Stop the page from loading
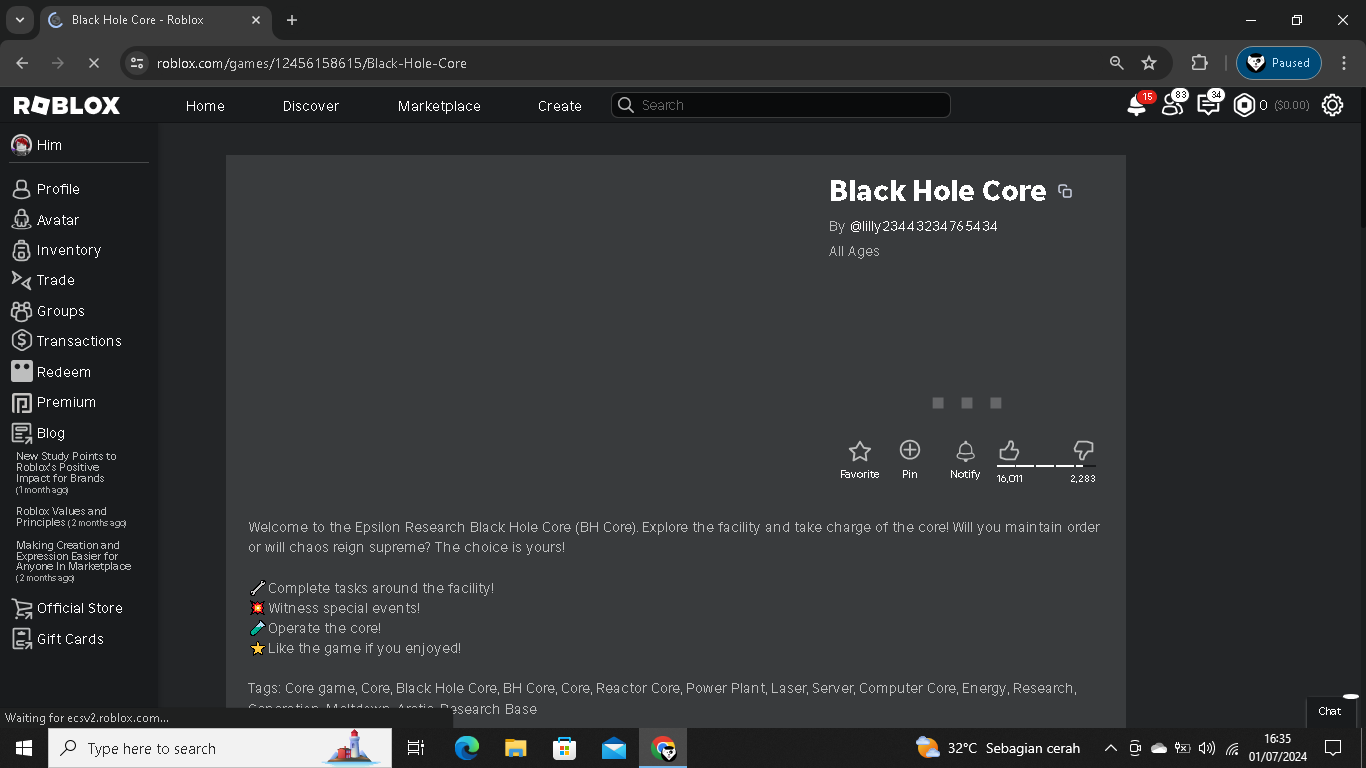This screenshot has width=1366, height=768. point(94,63)
